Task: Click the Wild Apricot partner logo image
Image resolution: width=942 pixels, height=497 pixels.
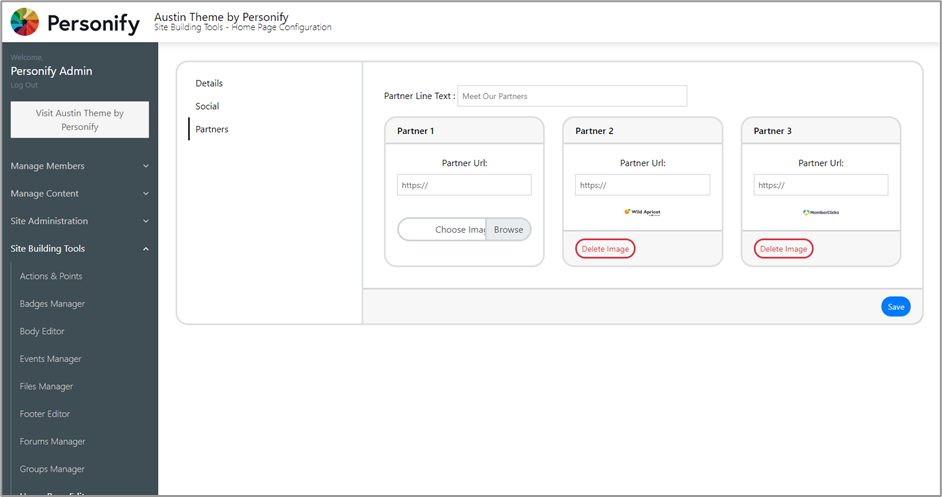Action: [642, 212]
